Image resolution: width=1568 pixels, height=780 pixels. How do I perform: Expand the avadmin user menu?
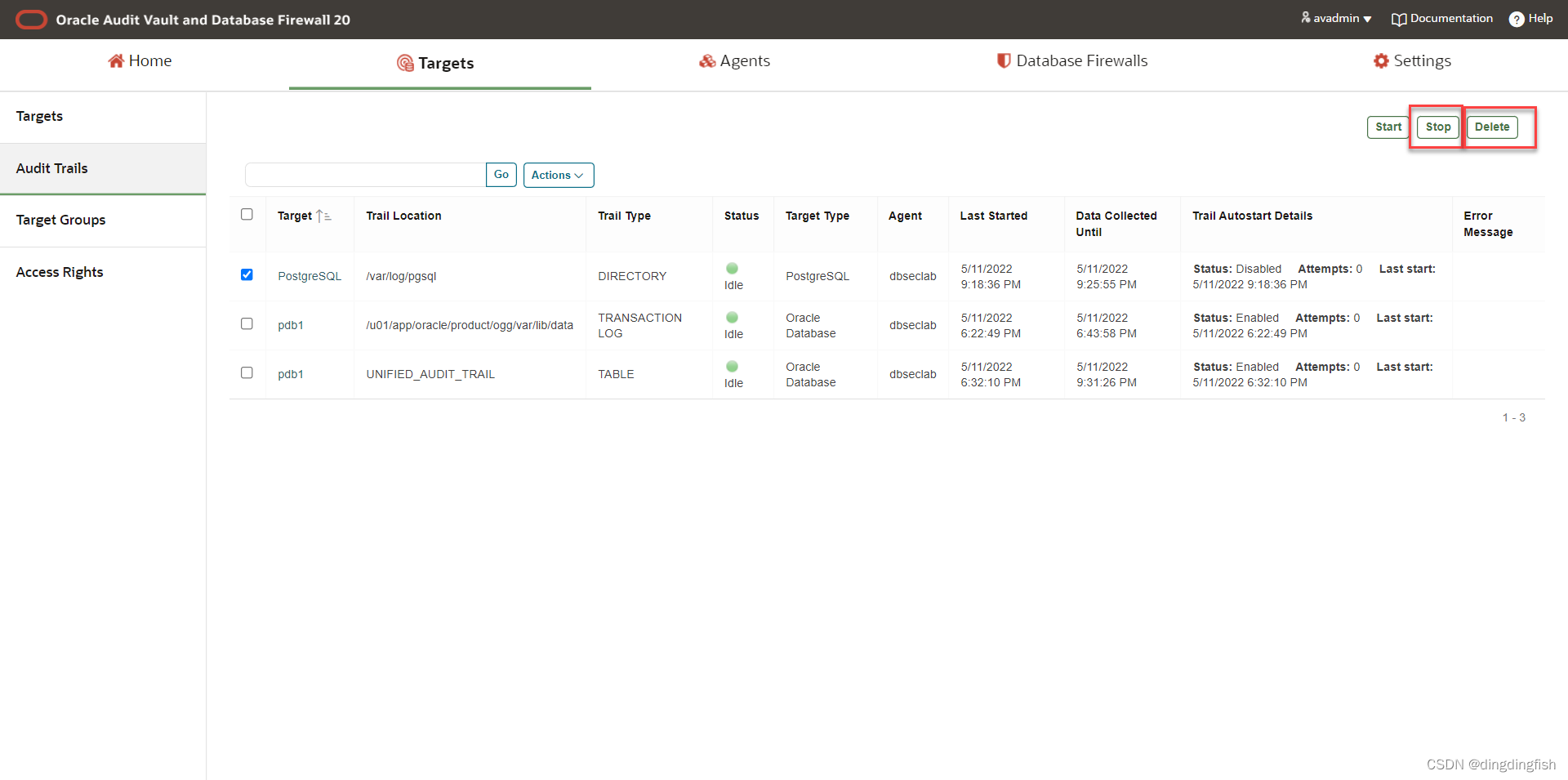coord(1336,18)
